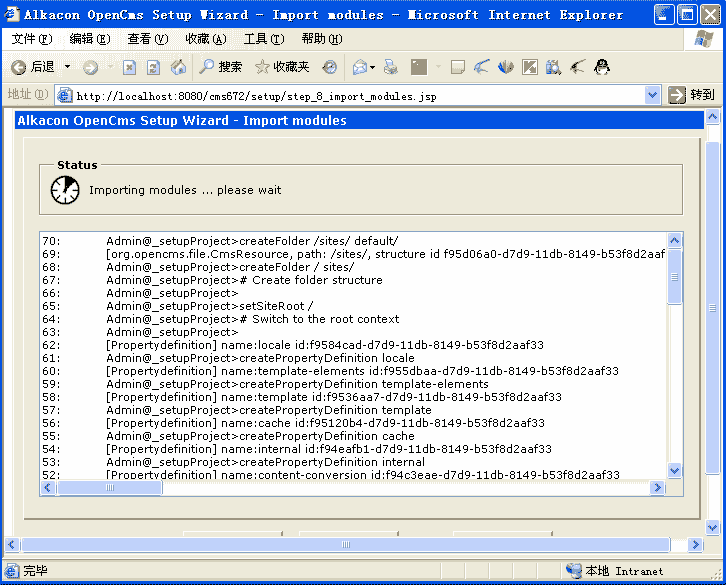The height and width of the screenshot is (585, 726).
Task: Click the log output left arrow
Action: pos(47,487)
